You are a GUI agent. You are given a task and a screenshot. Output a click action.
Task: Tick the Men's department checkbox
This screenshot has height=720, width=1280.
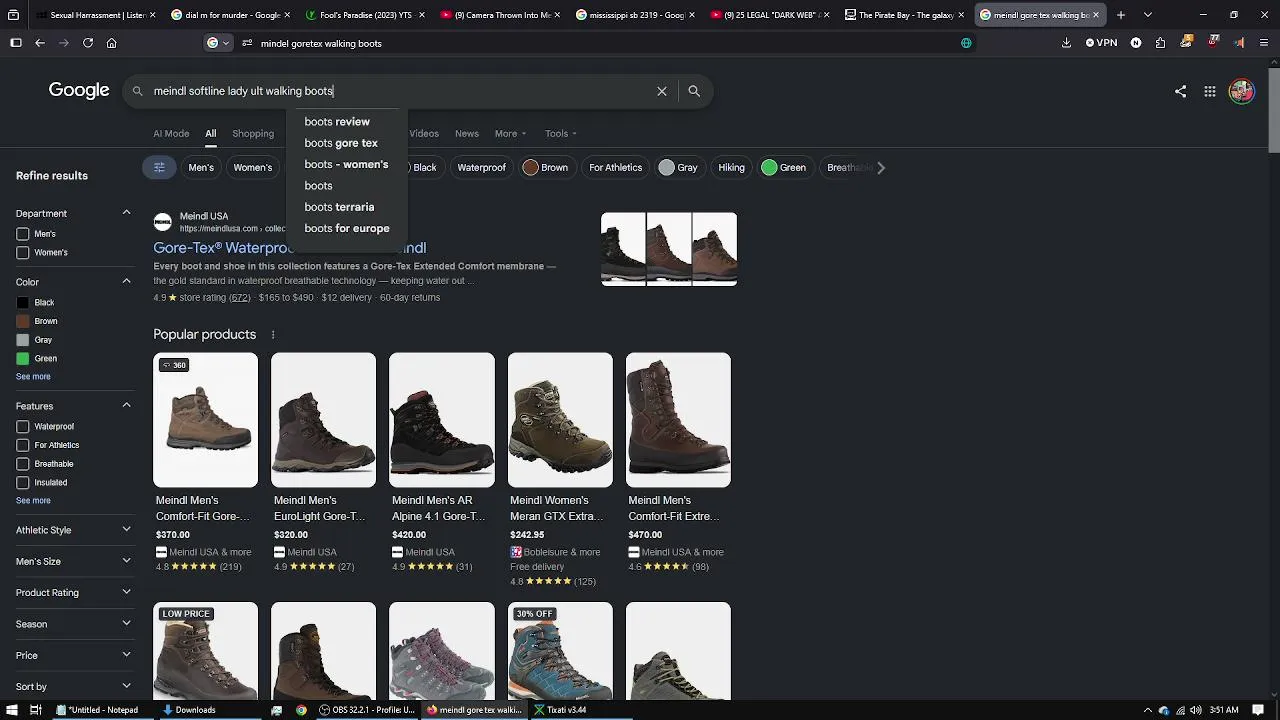(23, 234)
